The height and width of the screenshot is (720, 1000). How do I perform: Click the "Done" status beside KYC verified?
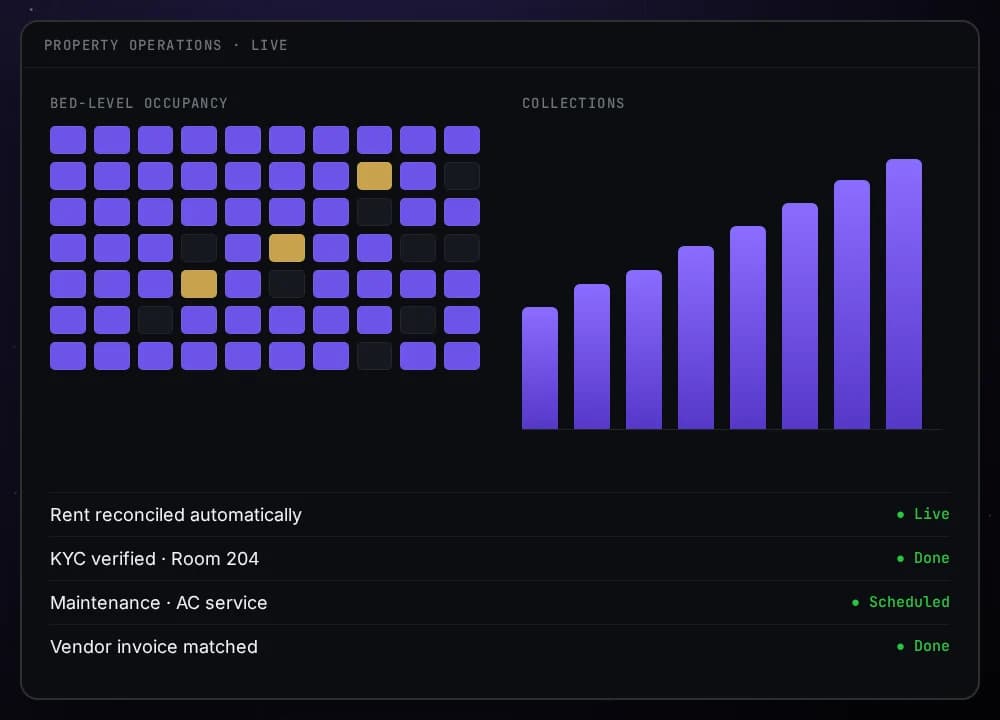(923, 558)
